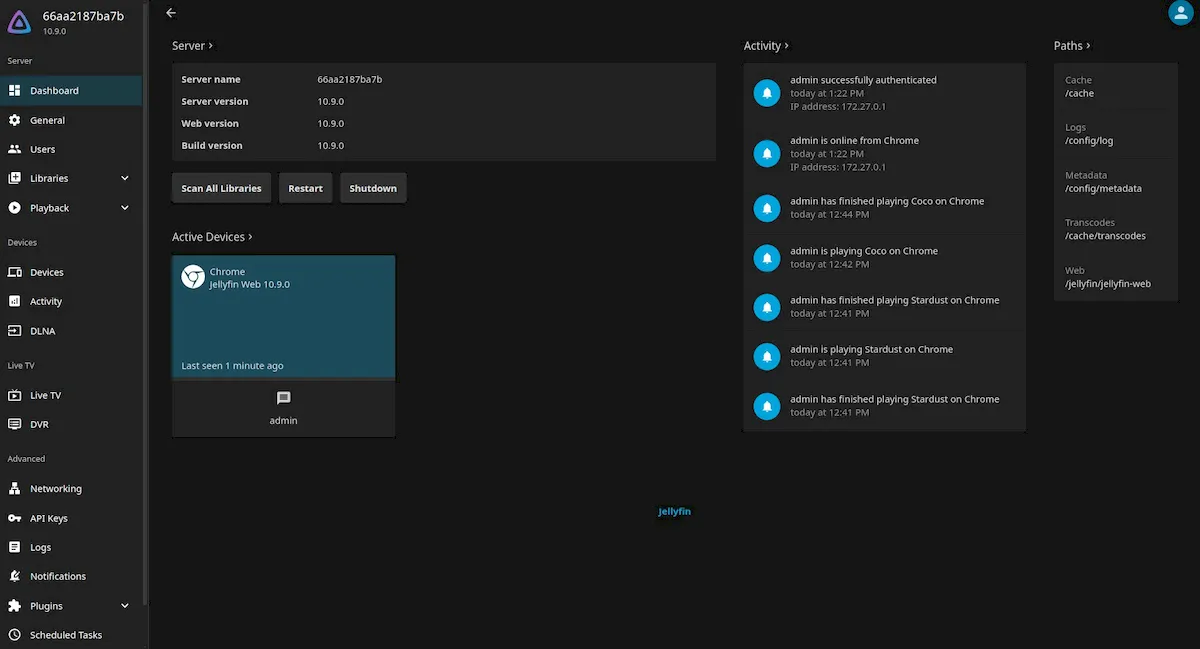Click the Activity chart icon in sidebar
This screenshot has width=1200, height=649.
pos(14,301)
